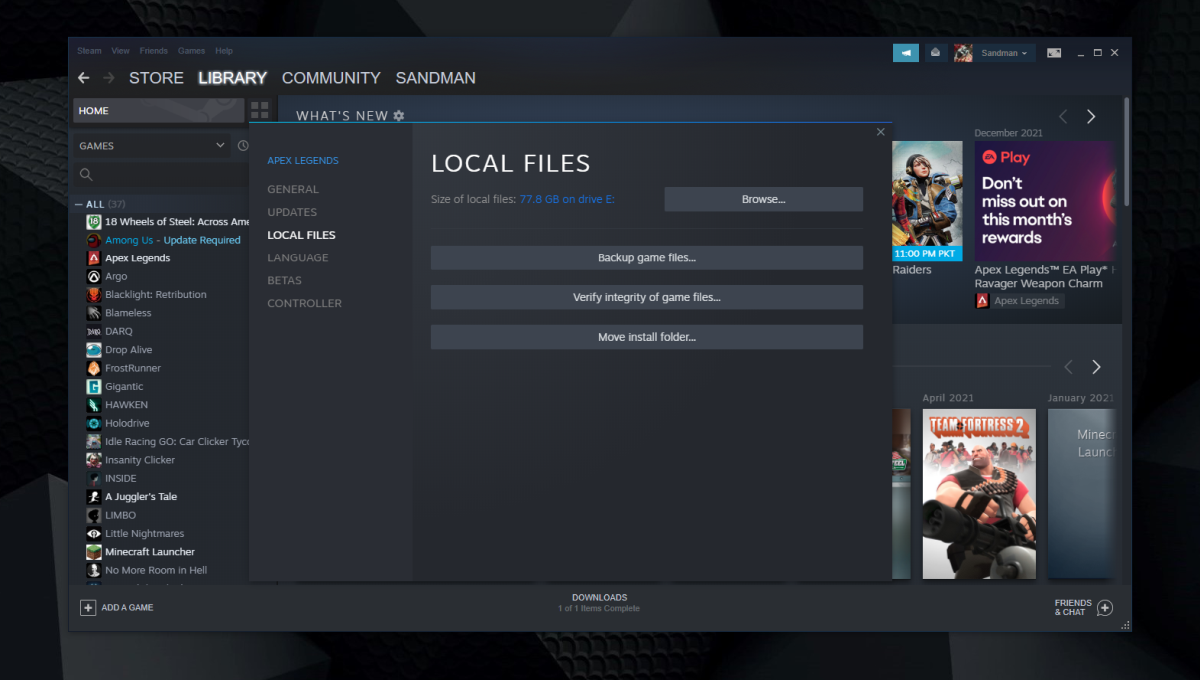This screenshot has height=680, width=1200.
Task: Collapse the ALL games category
Action: (x=80, y=204)
